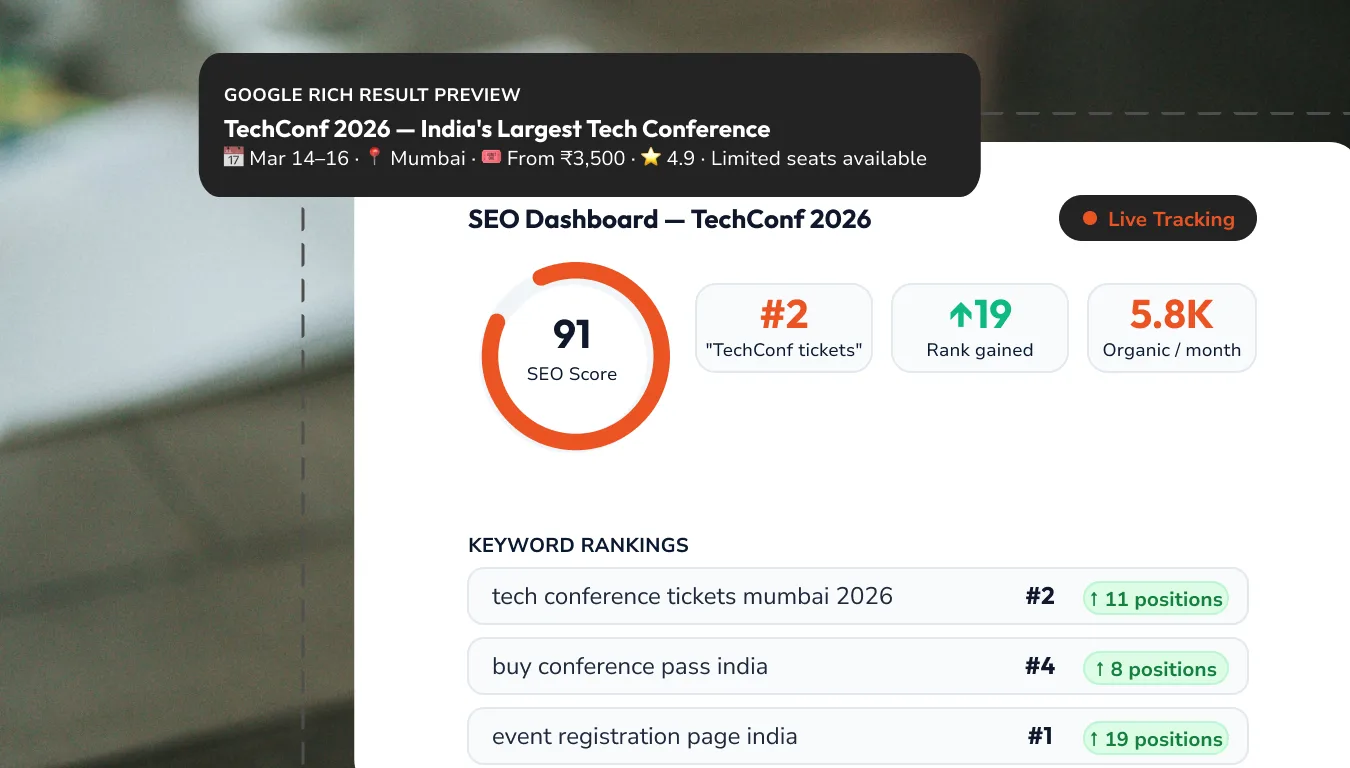The height and width of the screenshot is (768, 1350).
Task: Click the 11 positions green badge
Action: (1155, 599)
